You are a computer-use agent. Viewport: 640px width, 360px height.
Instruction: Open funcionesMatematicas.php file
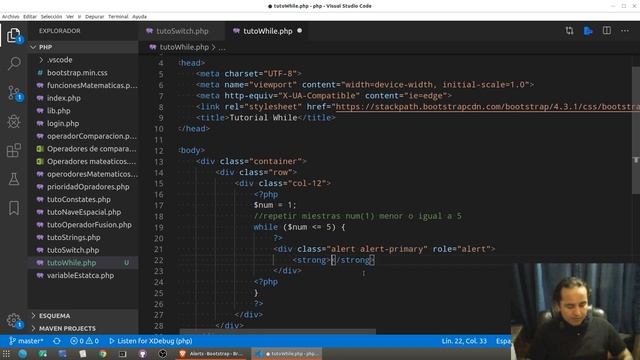click(83, 85)
